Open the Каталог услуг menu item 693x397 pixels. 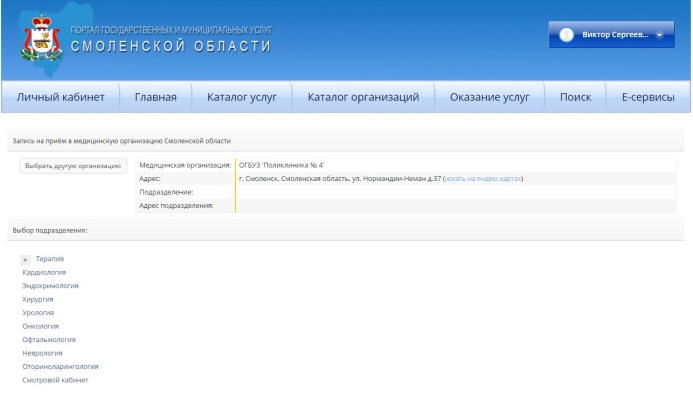(242, 97)
